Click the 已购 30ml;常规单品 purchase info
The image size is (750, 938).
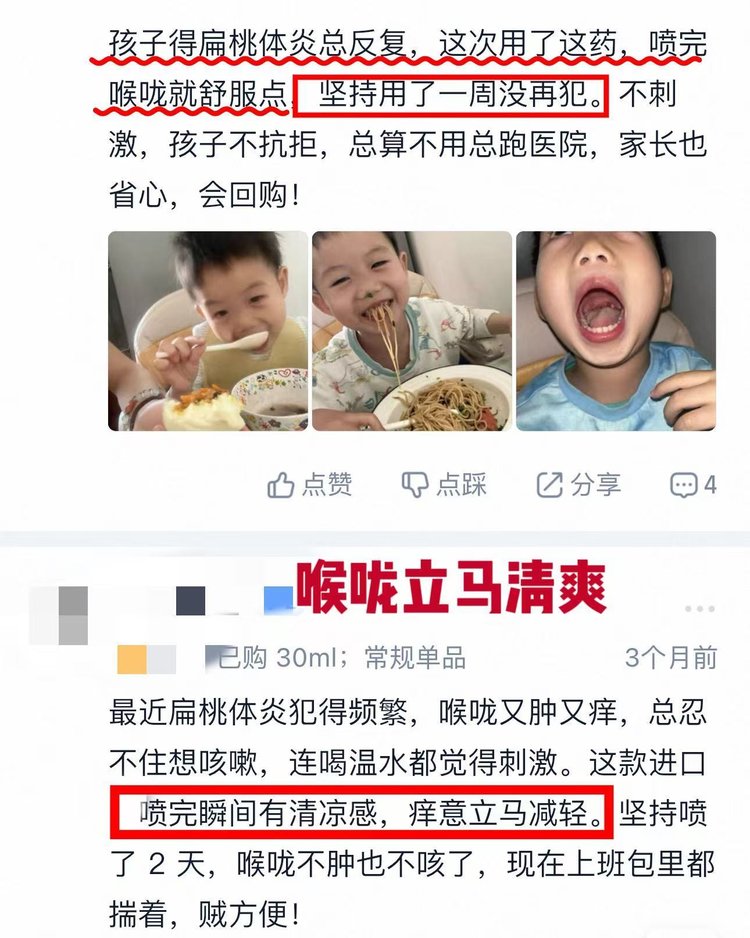click(x=341, y=659)
